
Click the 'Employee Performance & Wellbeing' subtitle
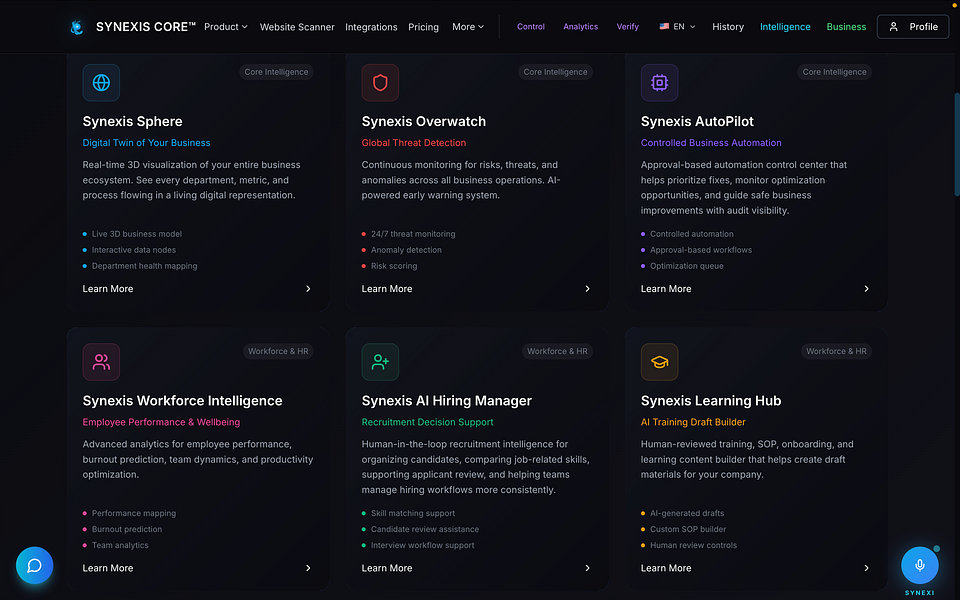[x=161, y=422]
